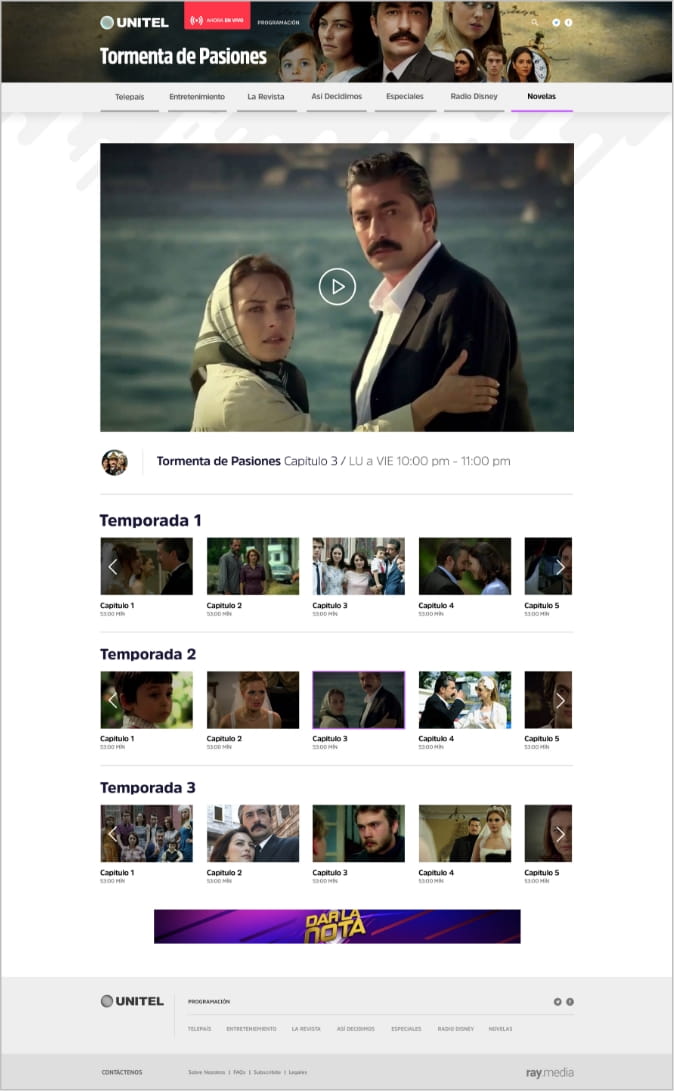This screenshot has width=674, height=1091.
Task: Open the FAQs link in the footer
Action: [x=239, y=1072]
